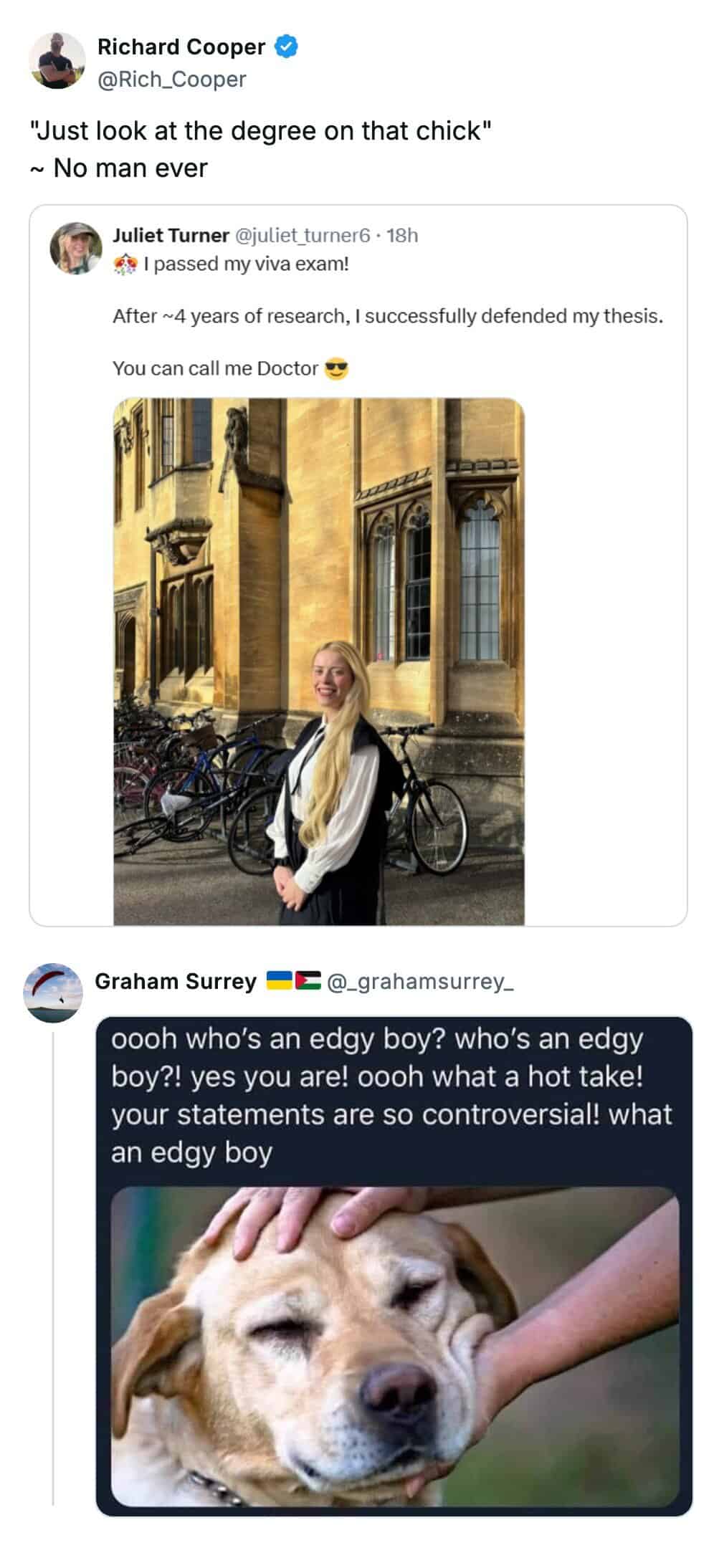
Task: Open Juliet Turner's avatar
Action: (75, 248)
